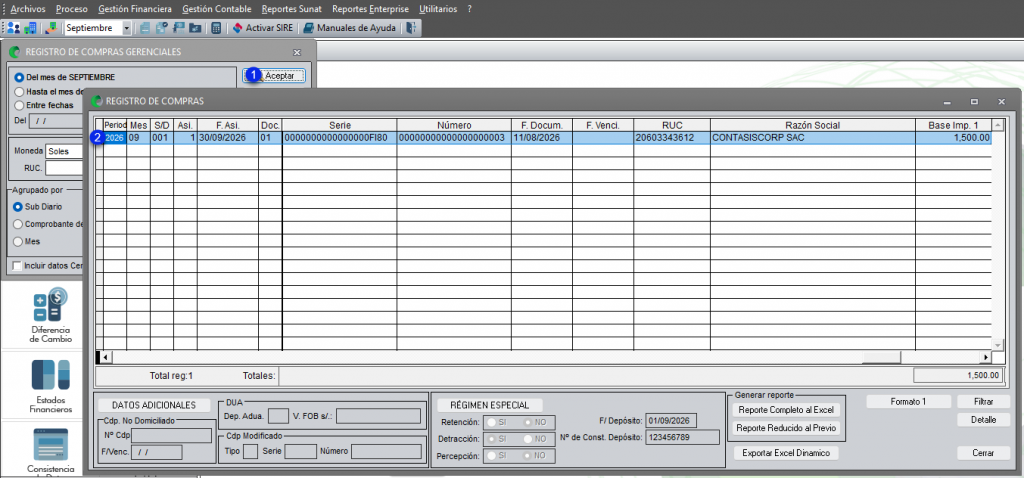This screenshot has height=478, width=1024.
Task: Click the F/ Depósito date field
Action: click(x=671, y=421)
